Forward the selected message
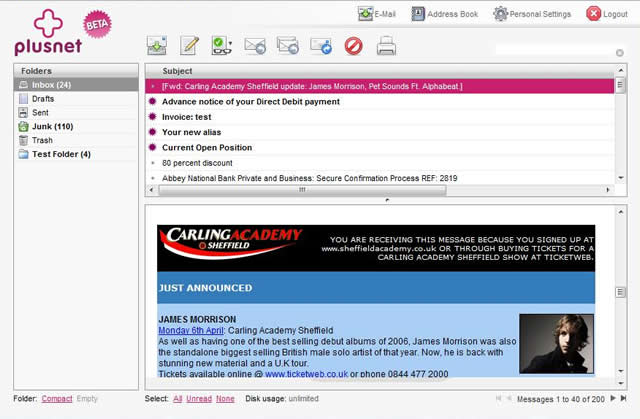The height and width of the screenshot is (419, 640). tap(321, 46)
